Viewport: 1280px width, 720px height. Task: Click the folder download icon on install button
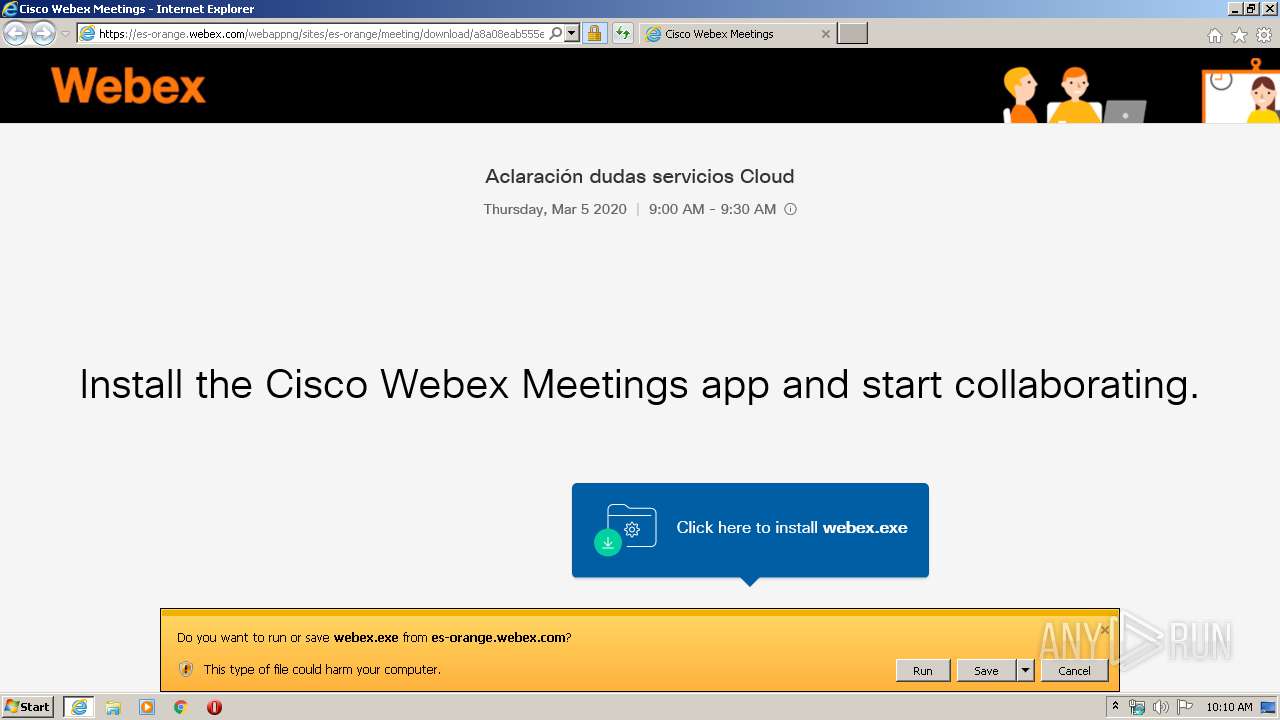626,529
